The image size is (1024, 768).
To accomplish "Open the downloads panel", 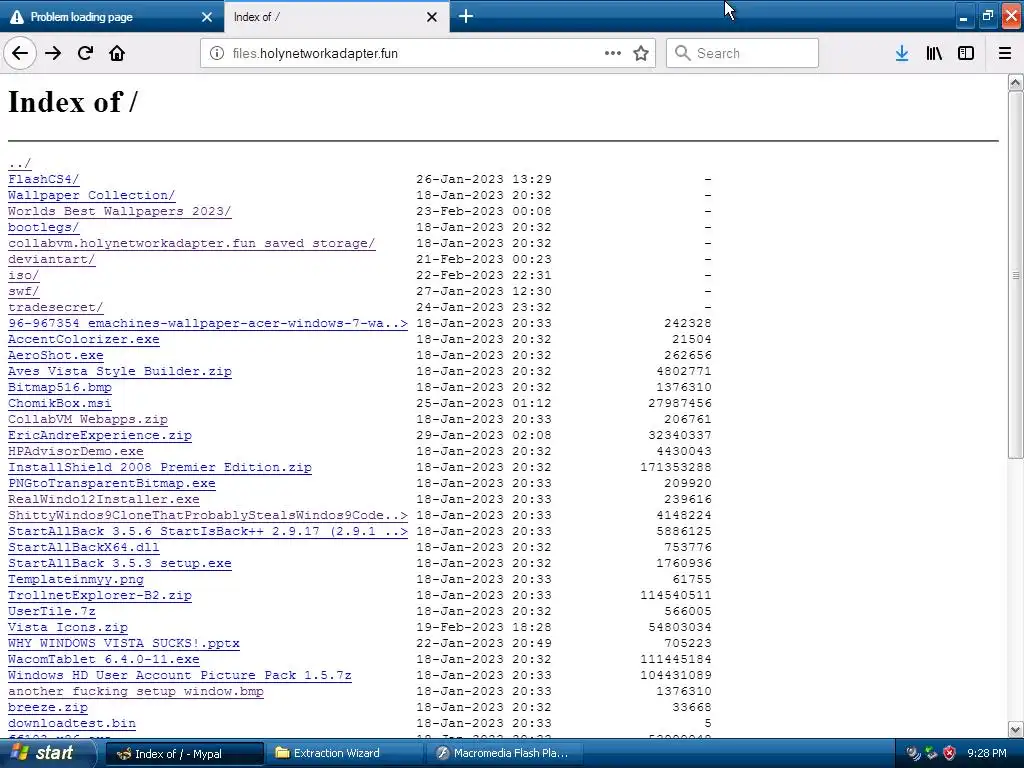I will 902,53.
